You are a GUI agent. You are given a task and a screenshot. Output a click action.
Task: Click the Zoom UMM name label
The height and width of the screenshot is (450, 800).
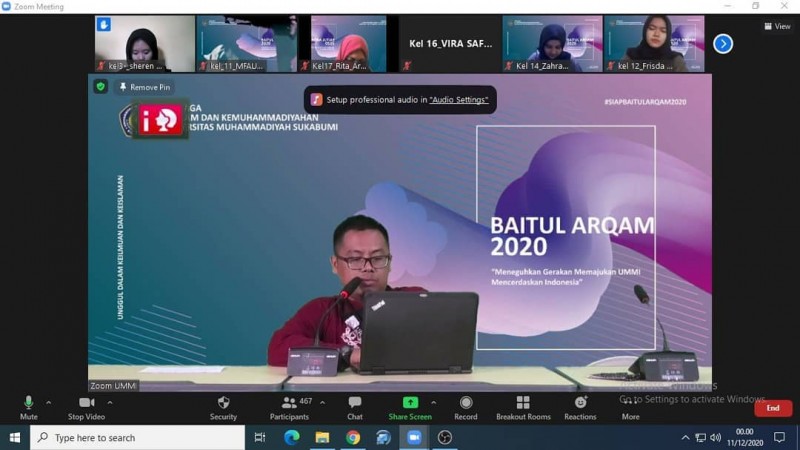pos(113,386)
